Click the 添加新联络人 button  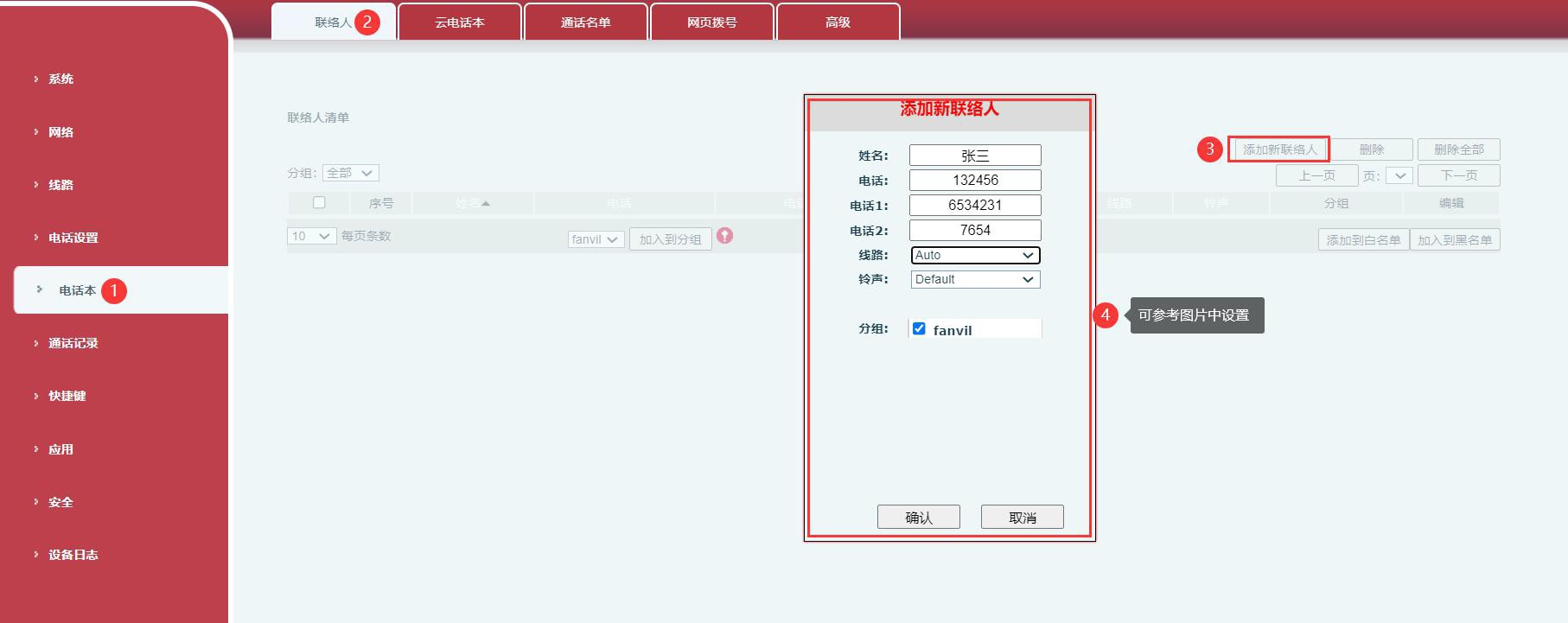pos(1280,149)
